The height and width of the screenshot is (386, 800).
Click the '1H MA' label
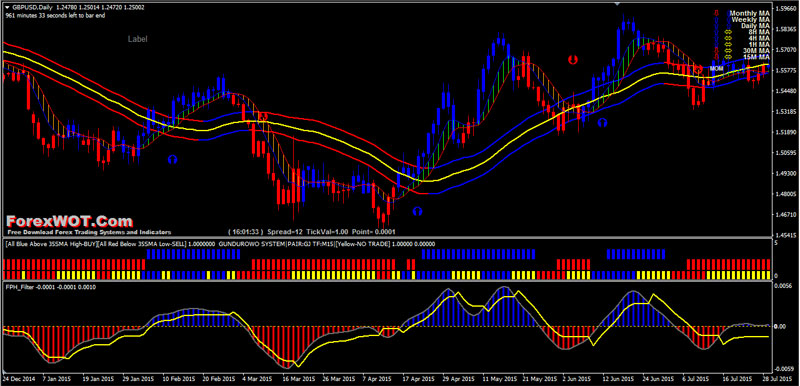(x=760, y=44)
